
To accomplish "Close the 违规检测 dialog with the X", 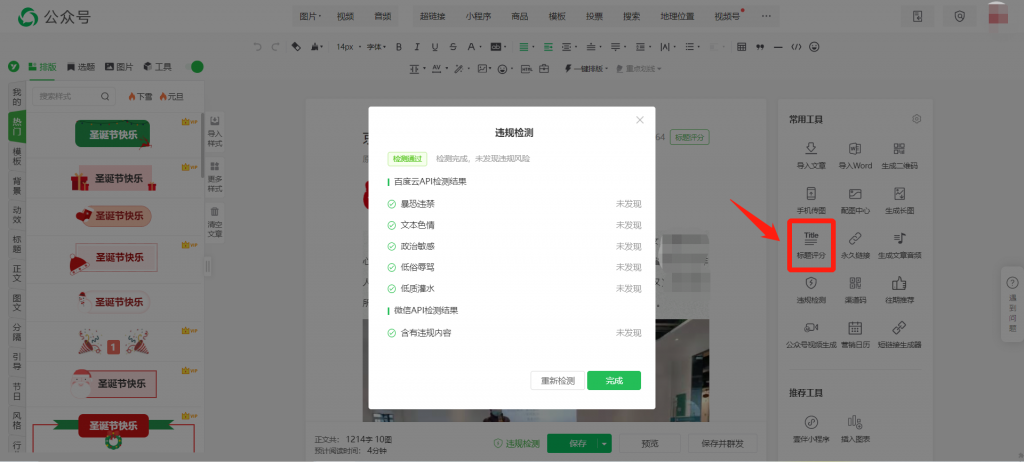I will 640,120.
